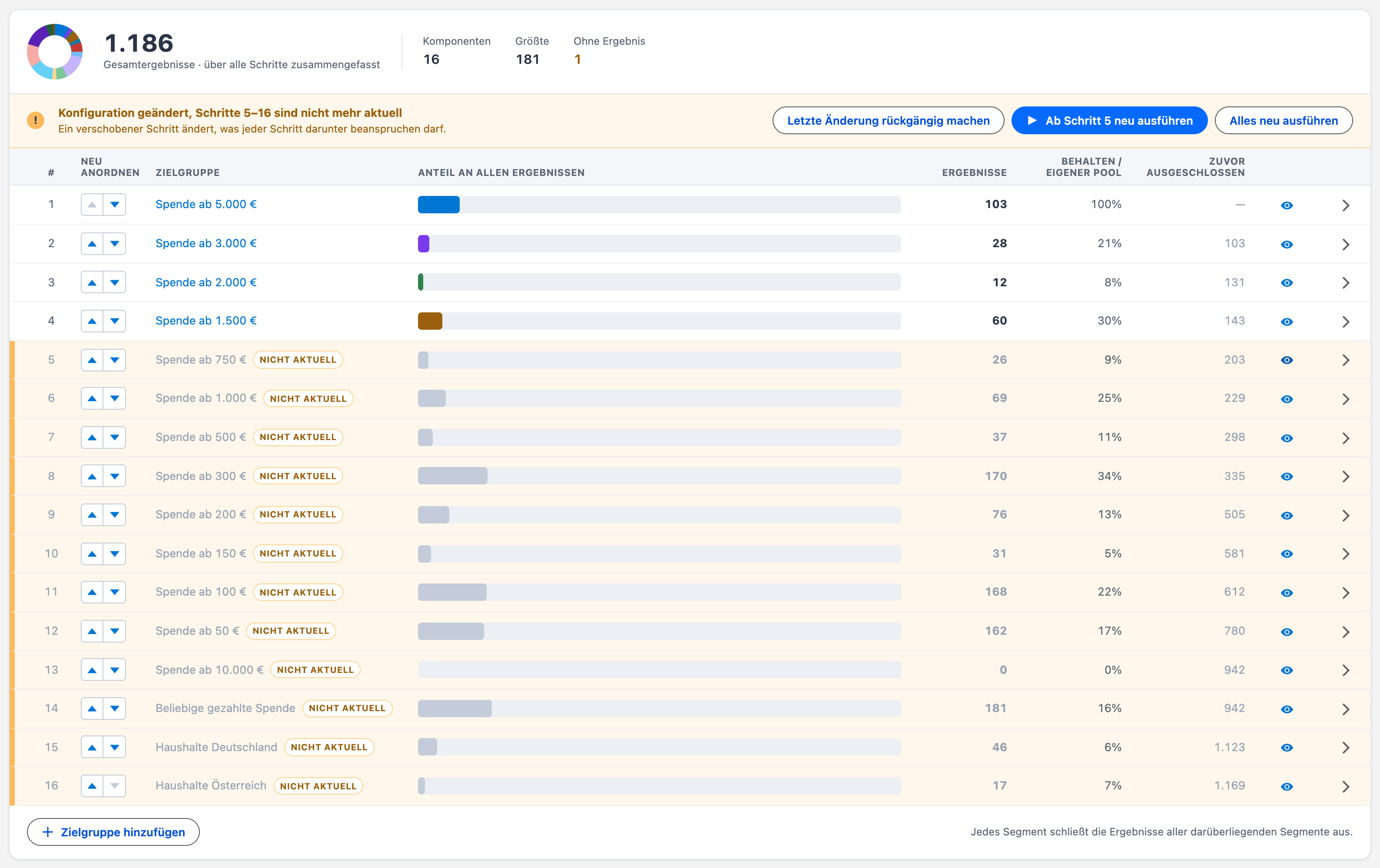
Task: Click grey share bar of 'Spende ab 300 €'
Action: [x=452, y=476]
